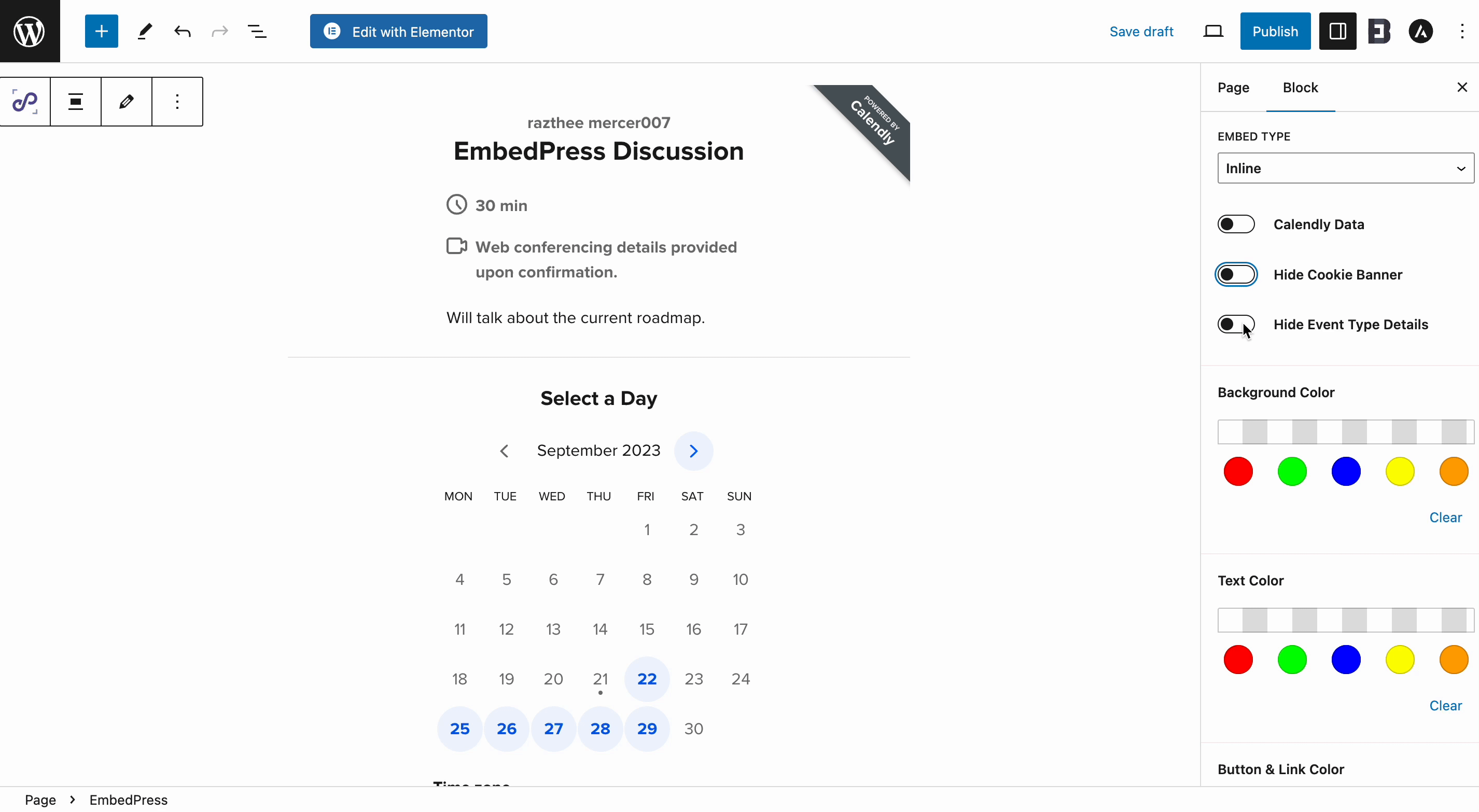Click the Edit with Elementor button
The width and height of the screenshot is (1479, 812).
(398, 31)
